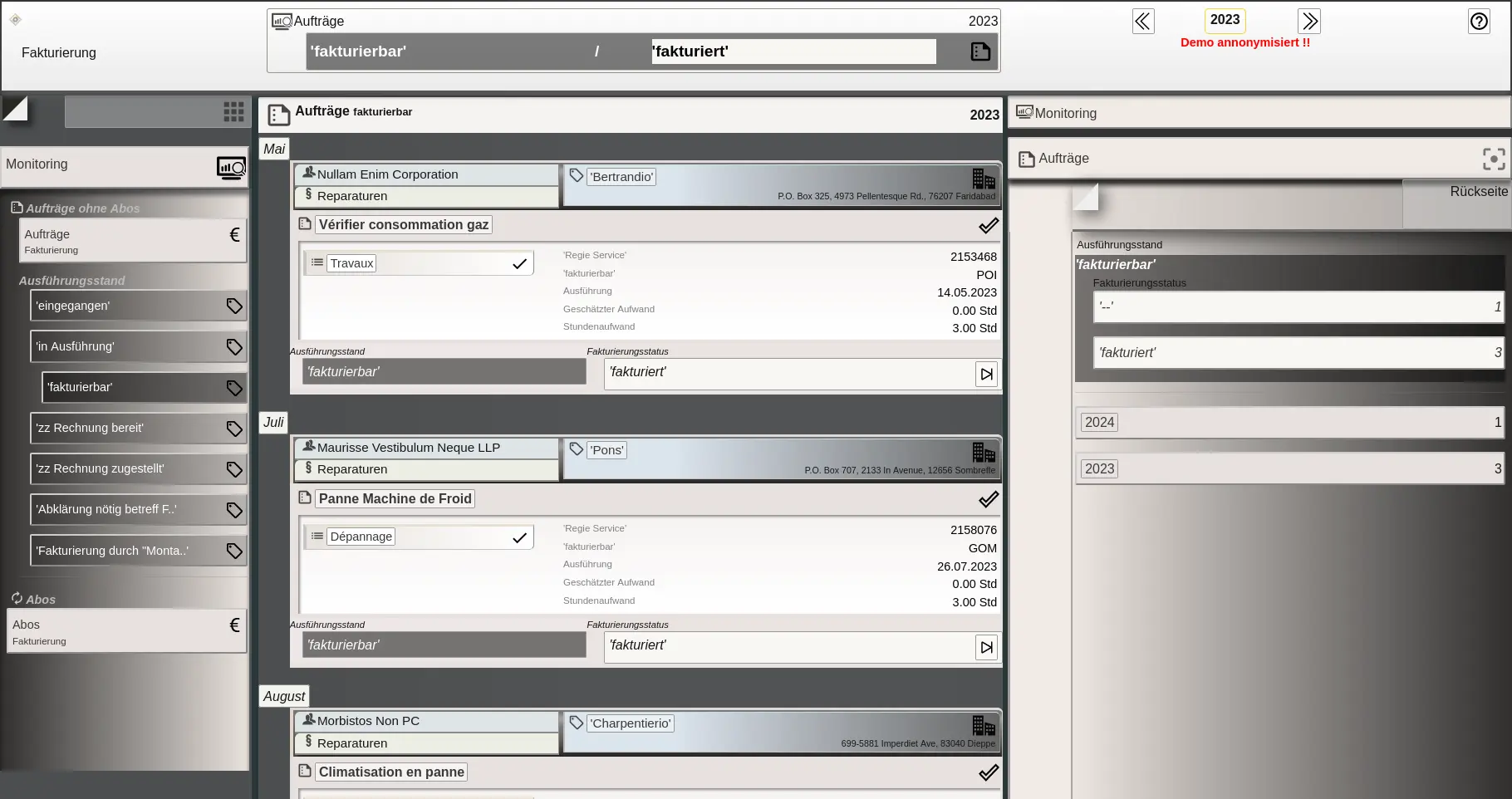The height and width of the screenshot is (799, 1512).
Task: Select the 'in Ausführung' status filter
Action: click(138, 346)
